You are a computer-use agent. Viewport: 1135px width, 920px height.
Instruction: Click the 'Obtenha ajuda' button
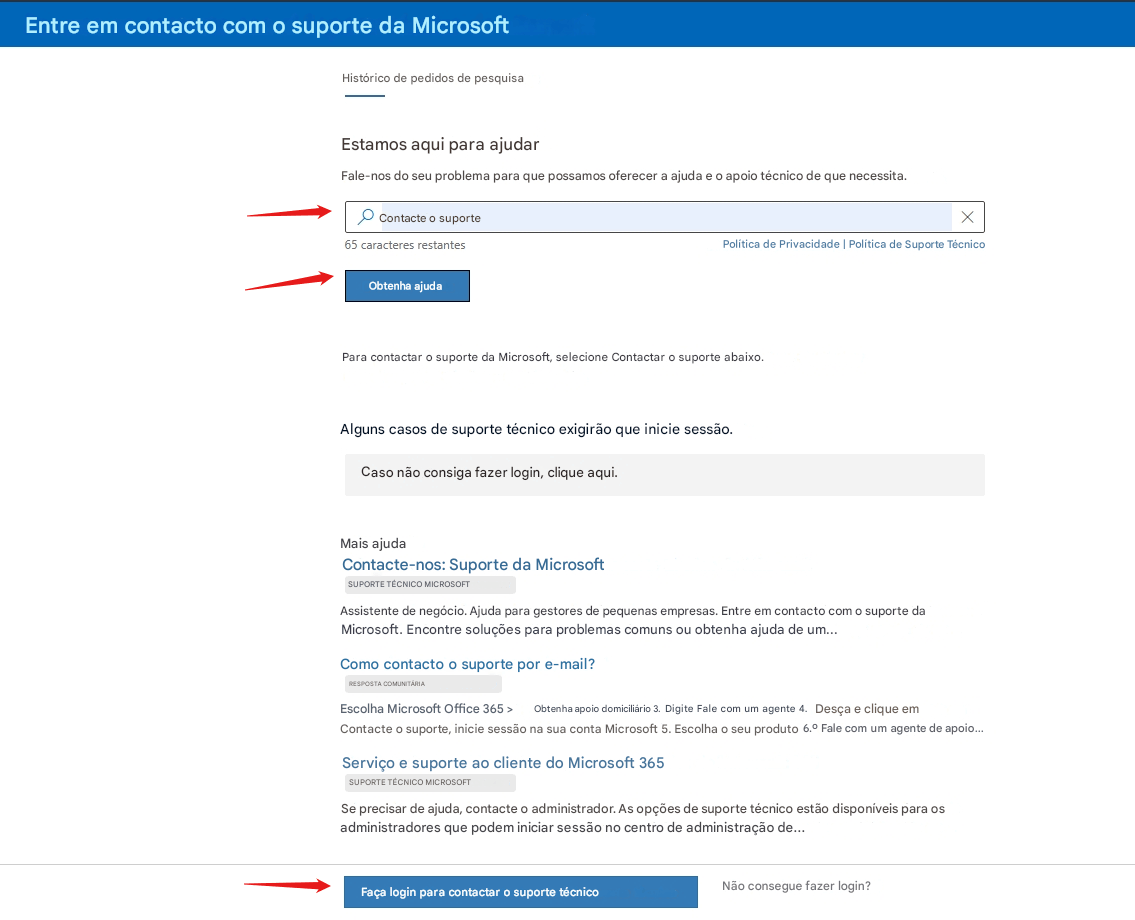(407, 286)
